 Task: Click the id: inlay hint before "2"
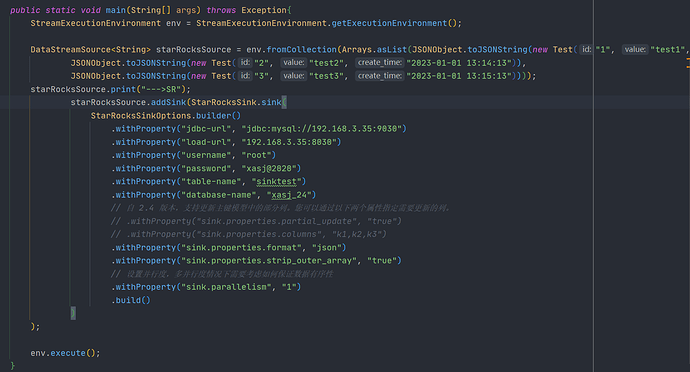(x=245, y=63)
